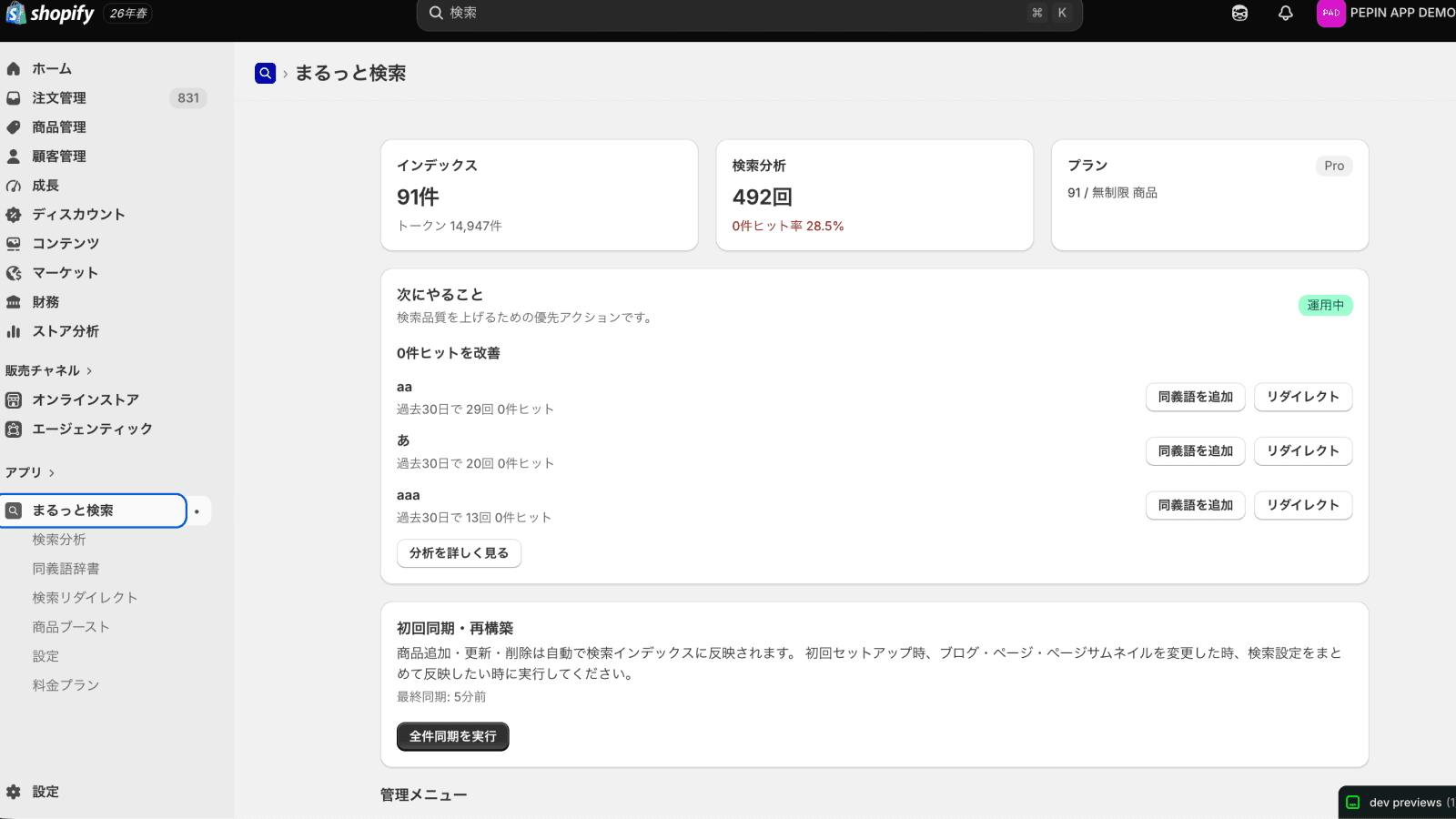Click the dev previews icon at bottom right
1456x819 pixels.
click(x=1353, y=803)
